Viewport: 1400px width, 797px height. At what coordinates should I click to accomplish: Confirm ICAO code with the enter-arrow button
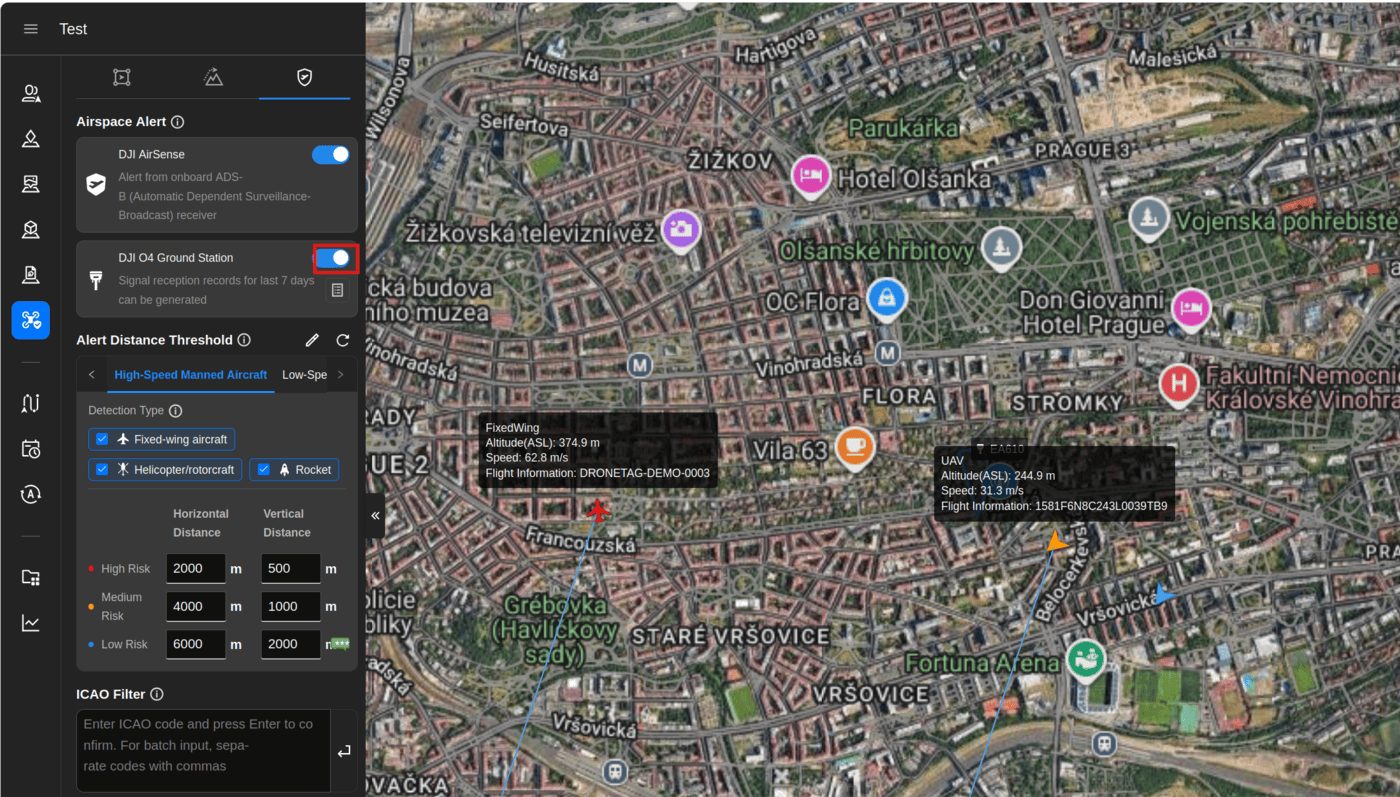coord(344,751)
